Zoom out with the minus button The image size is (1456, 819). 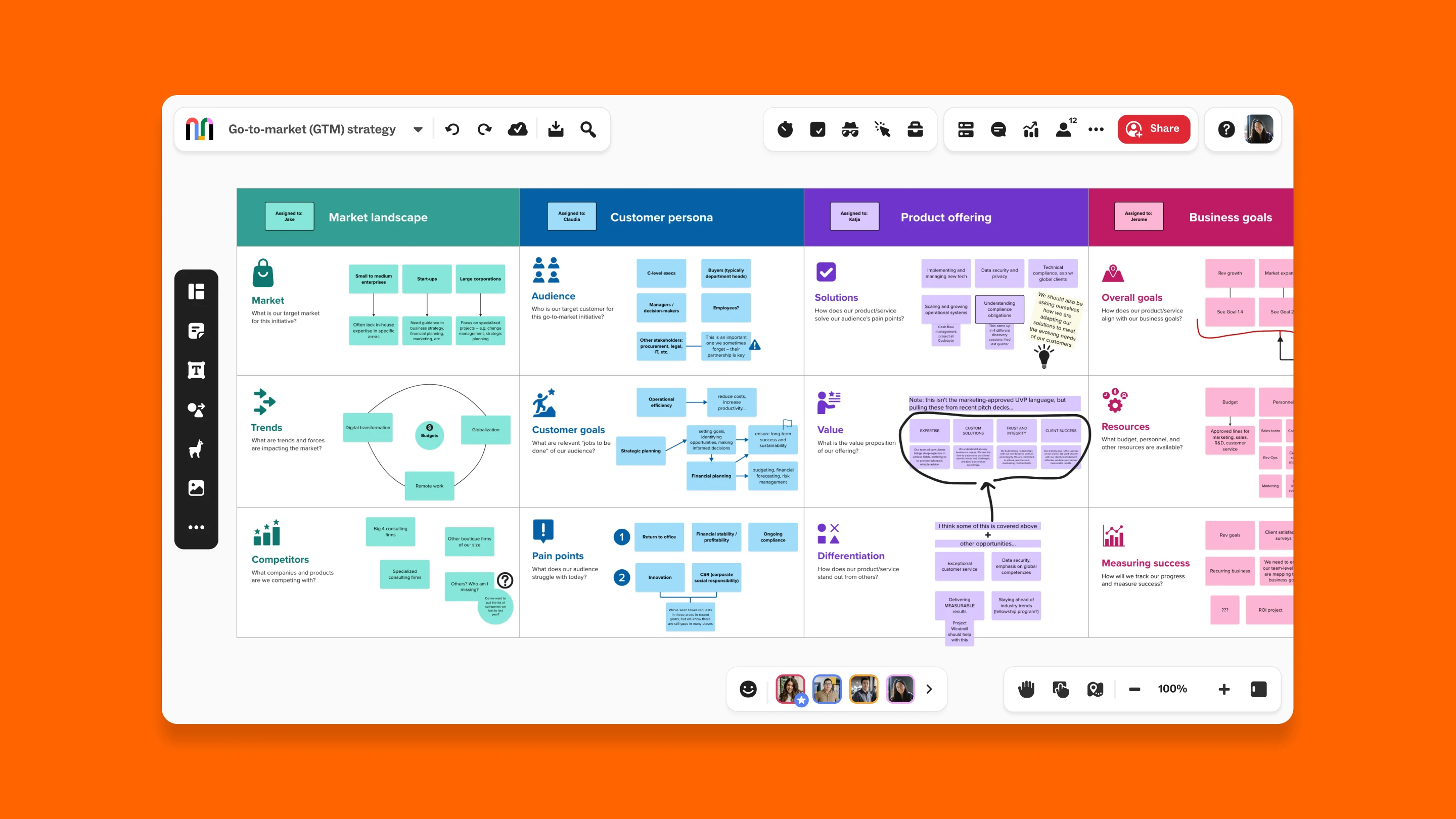pos(1134,689)
